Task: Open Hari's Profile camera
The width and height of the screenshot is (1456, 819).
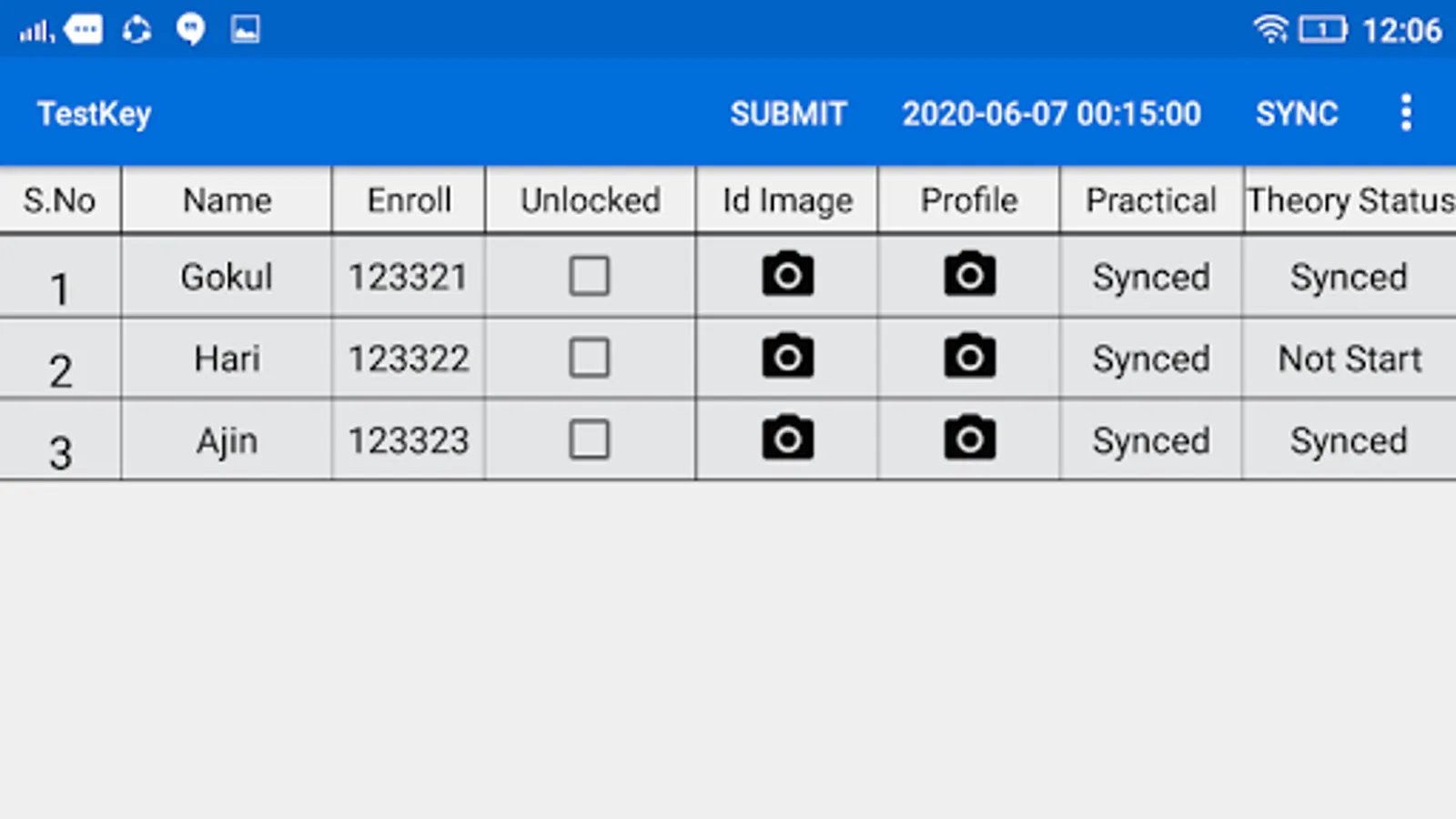Action: [x=969, y=357]
